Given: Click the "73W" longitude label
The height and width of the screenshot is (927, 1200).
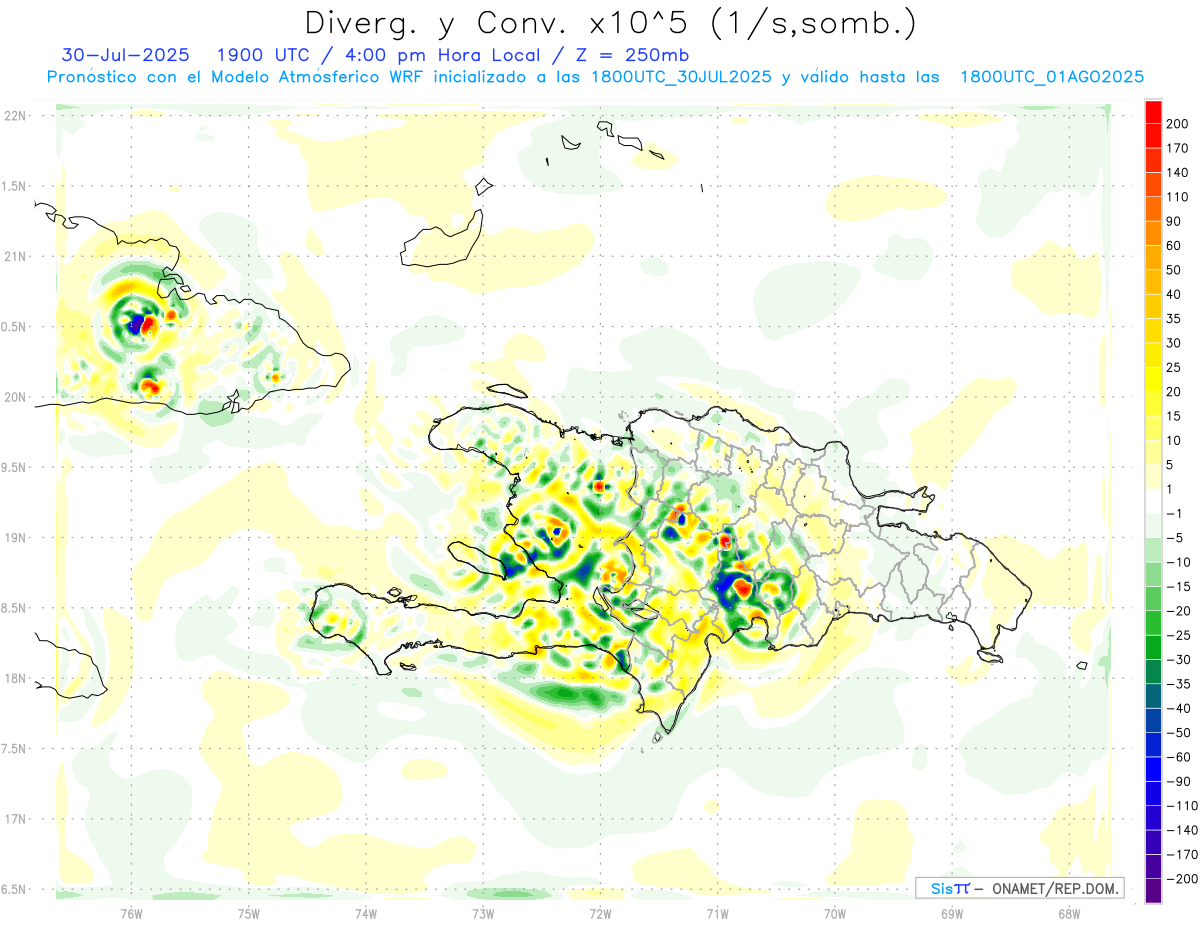Looking at the screenshot, I should click(483, 913).
